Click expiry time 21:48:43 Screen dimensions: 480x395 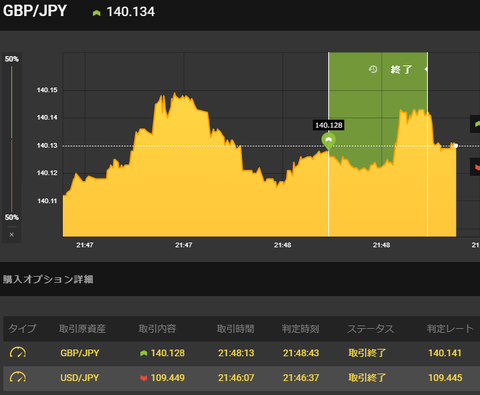[301, 353]
